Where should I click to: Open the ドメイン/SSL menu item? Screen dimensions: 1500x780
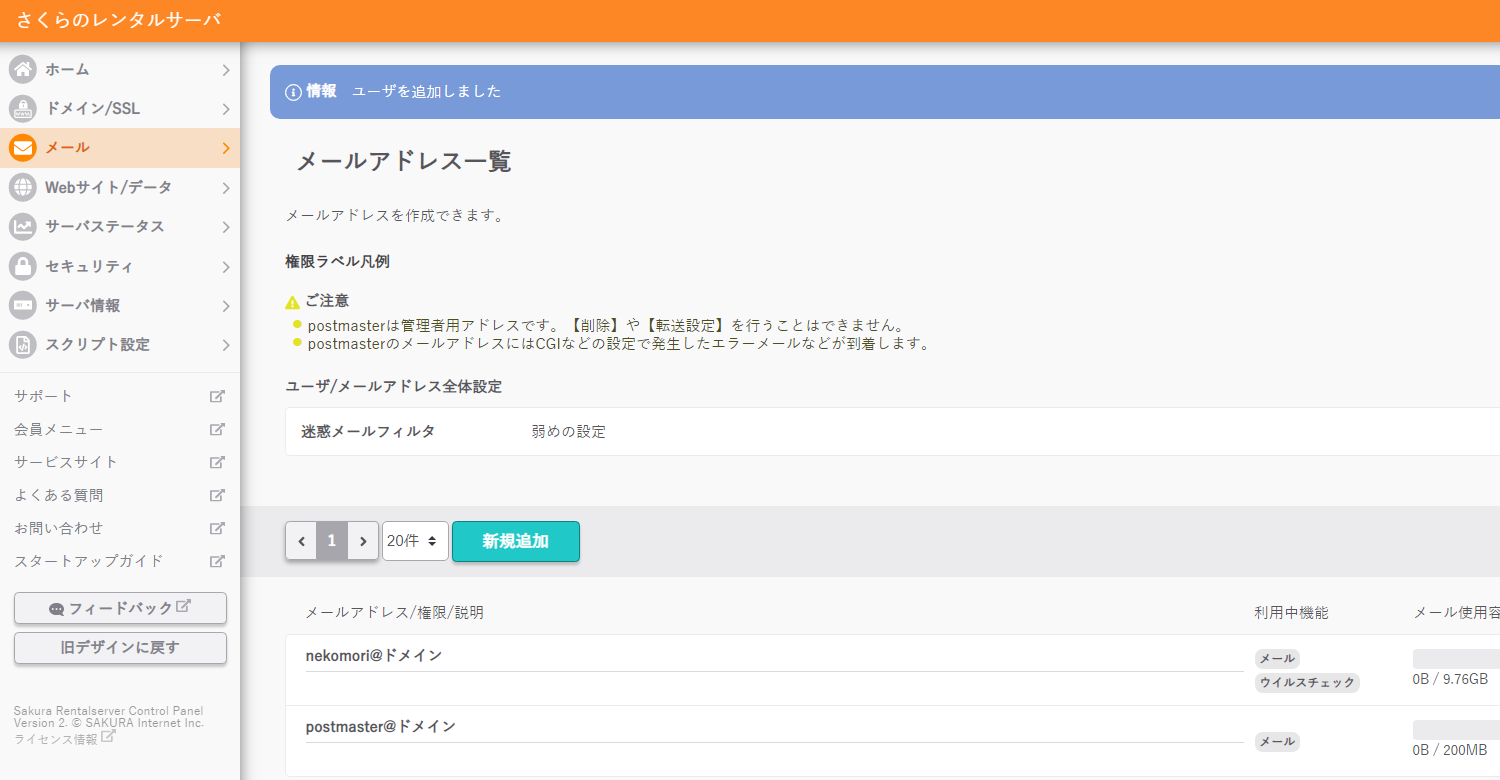pyautogui.click(x=120, y=109)
